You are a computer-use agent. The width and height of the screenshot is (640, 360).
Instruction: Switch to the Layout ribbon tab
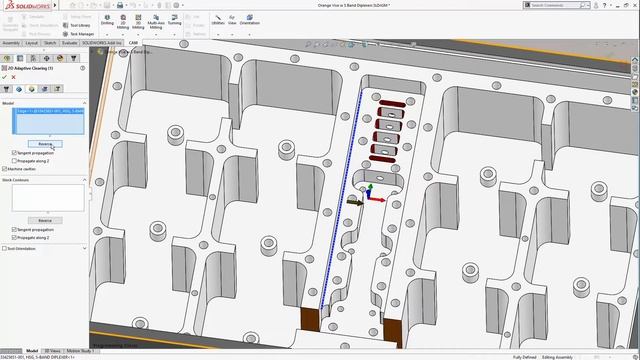[31, 43]
